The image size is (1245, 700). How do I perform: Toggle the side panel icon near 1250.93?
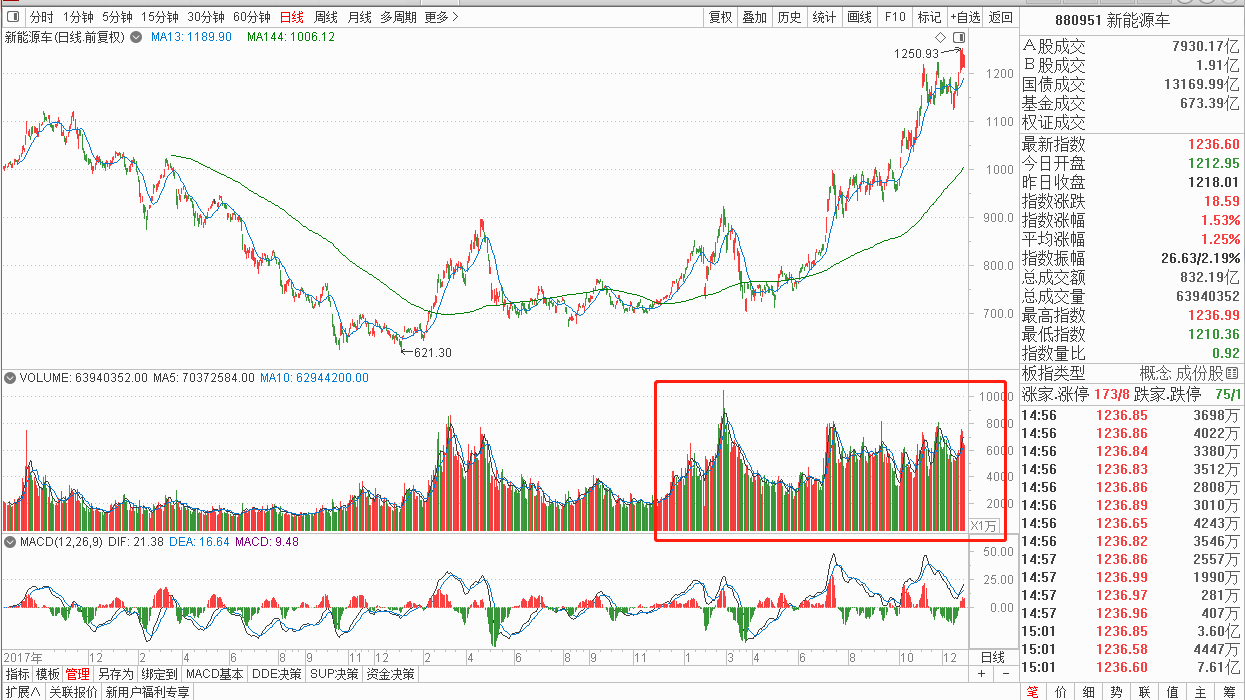pos(958,38)
